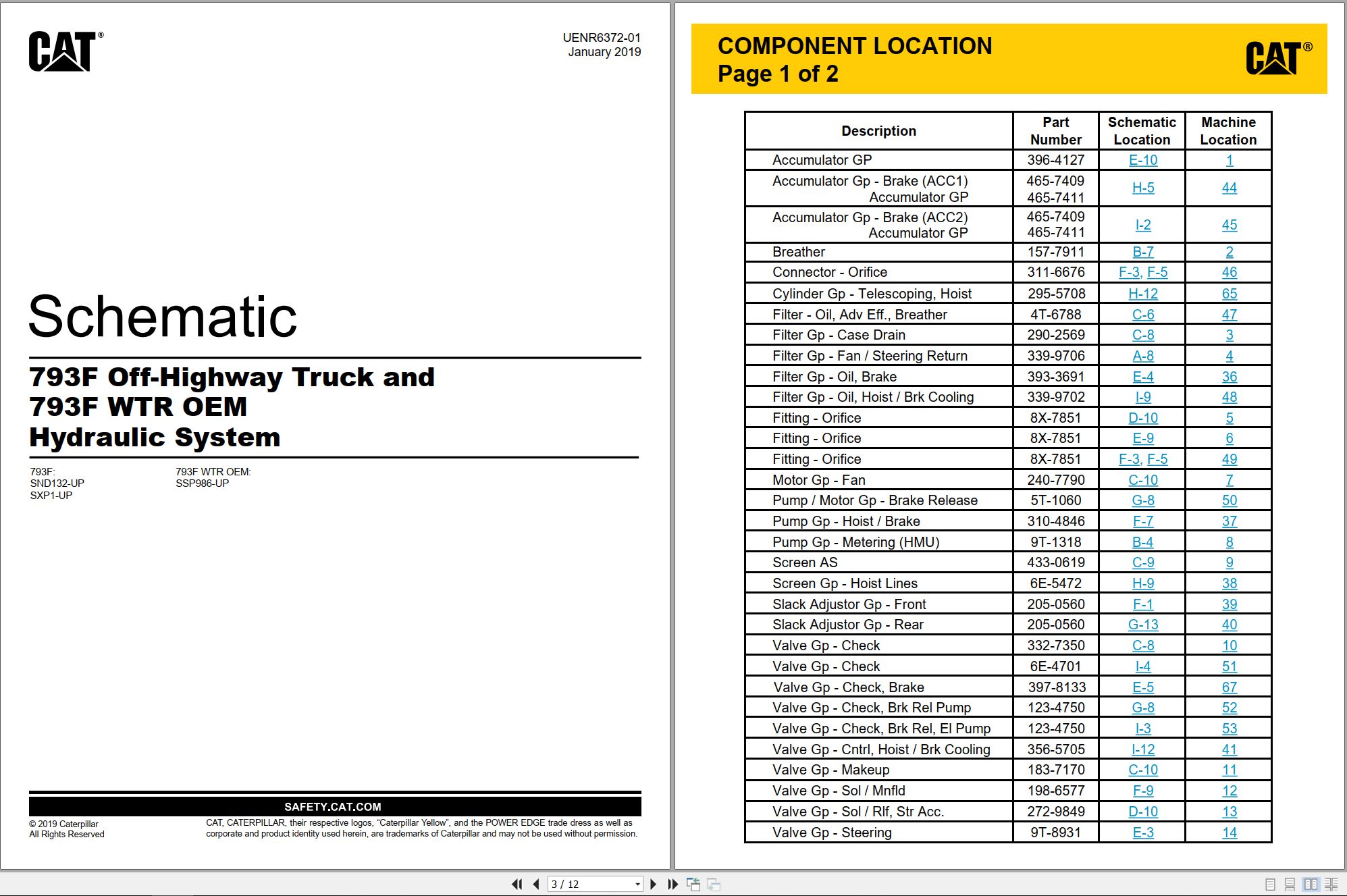This screenshot has height=896, width=1347.
Task: Open Breather schematic location B-7
Action: 1143,252
